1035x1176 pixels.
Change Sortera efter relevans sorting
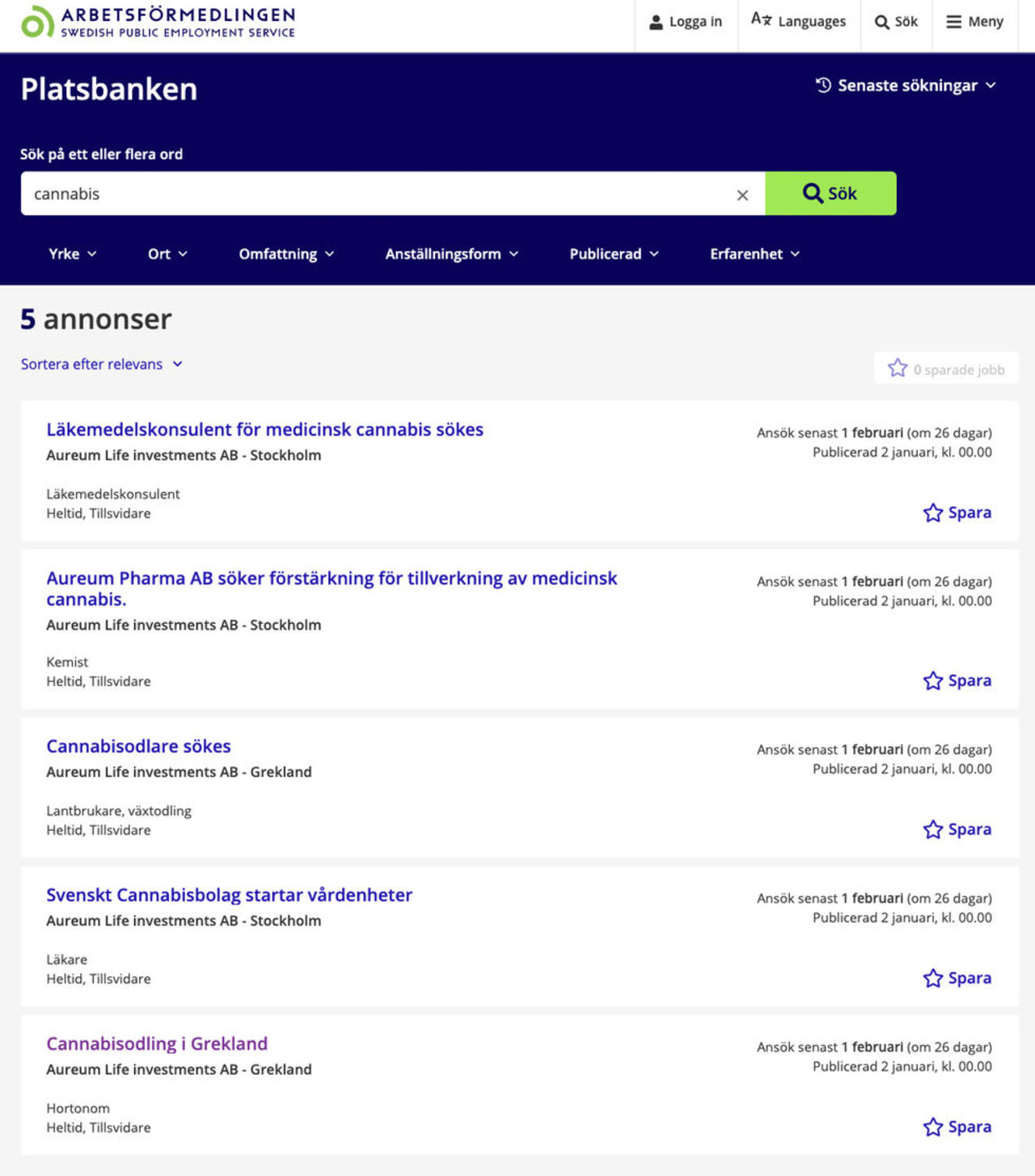(x=102, y=365)
